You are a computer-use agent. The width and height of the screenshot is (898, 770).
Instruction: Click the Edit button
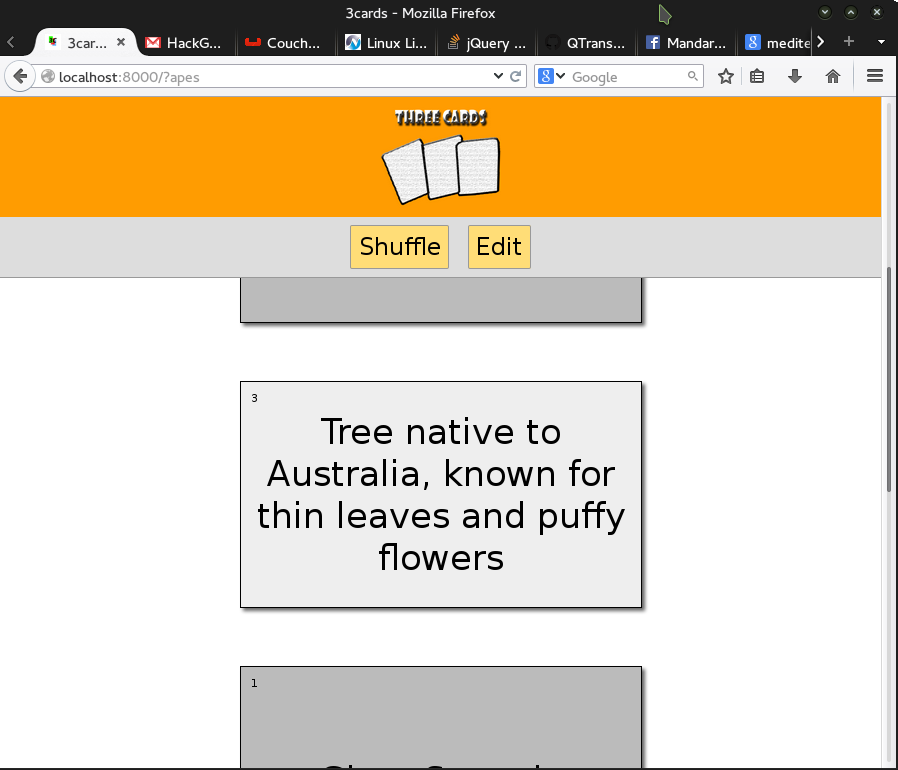point(499,247)
